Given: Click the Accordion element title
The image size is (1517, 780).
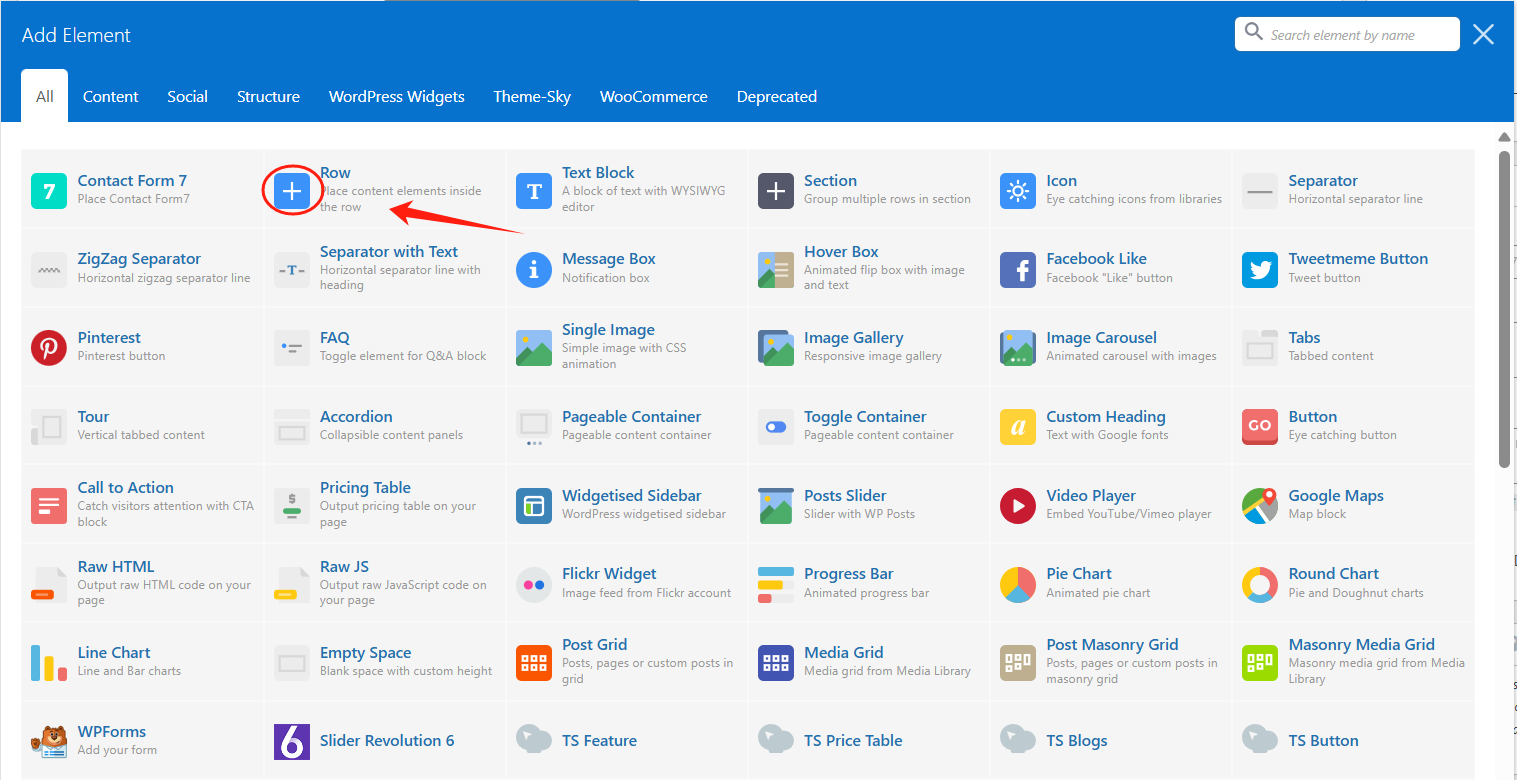Looking at the screenshot, I should [x=356, y=417].
